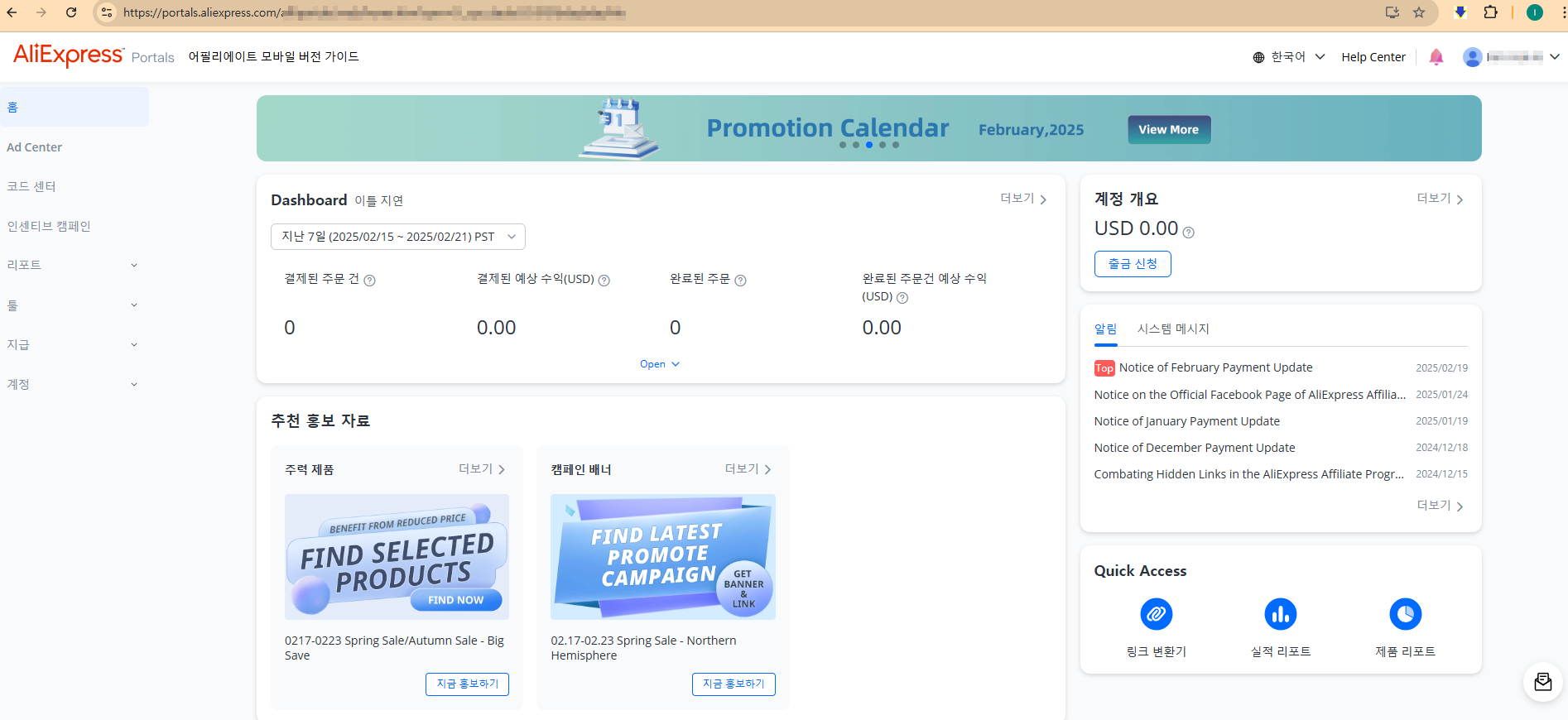Switch to 알림 tab
Viewport: 1568px width, 720px height.
1105,329
